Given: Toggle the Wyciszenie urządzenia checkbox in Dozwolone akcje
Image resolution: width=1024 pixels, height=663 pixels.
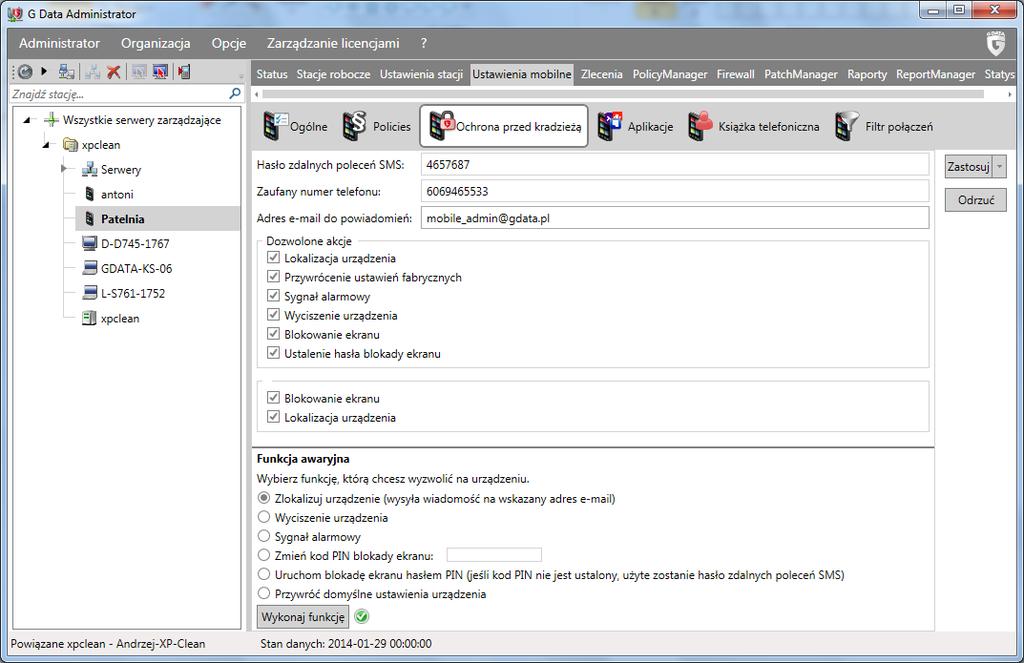Looking at the screenshot, I should tap(273, 315).
